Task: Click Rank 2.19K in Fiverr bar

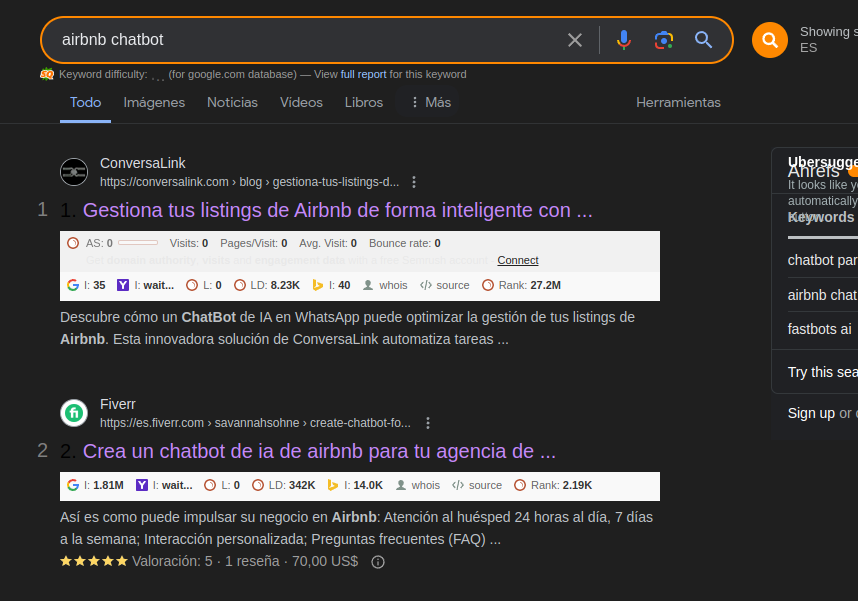Action: [x=553, y=485]
